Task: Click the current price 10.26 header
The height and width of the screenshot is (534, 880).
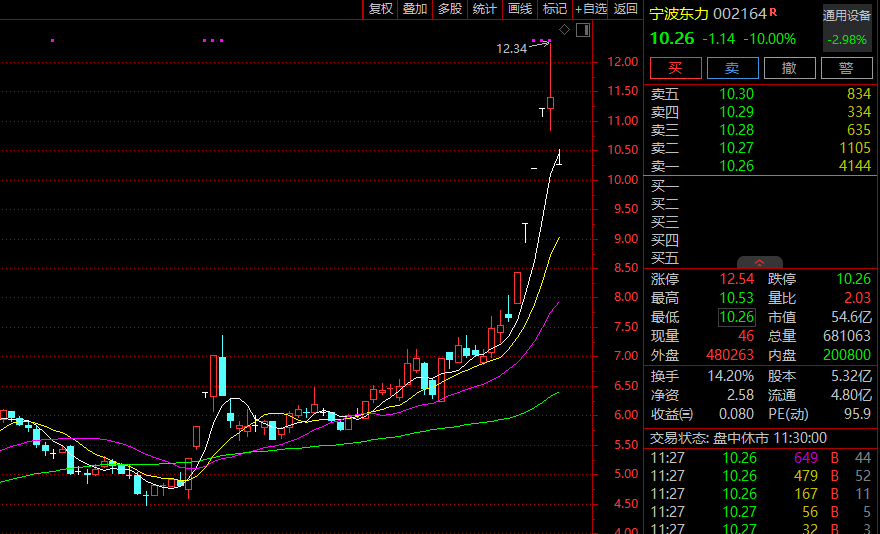Action: (x=672, y=38)
